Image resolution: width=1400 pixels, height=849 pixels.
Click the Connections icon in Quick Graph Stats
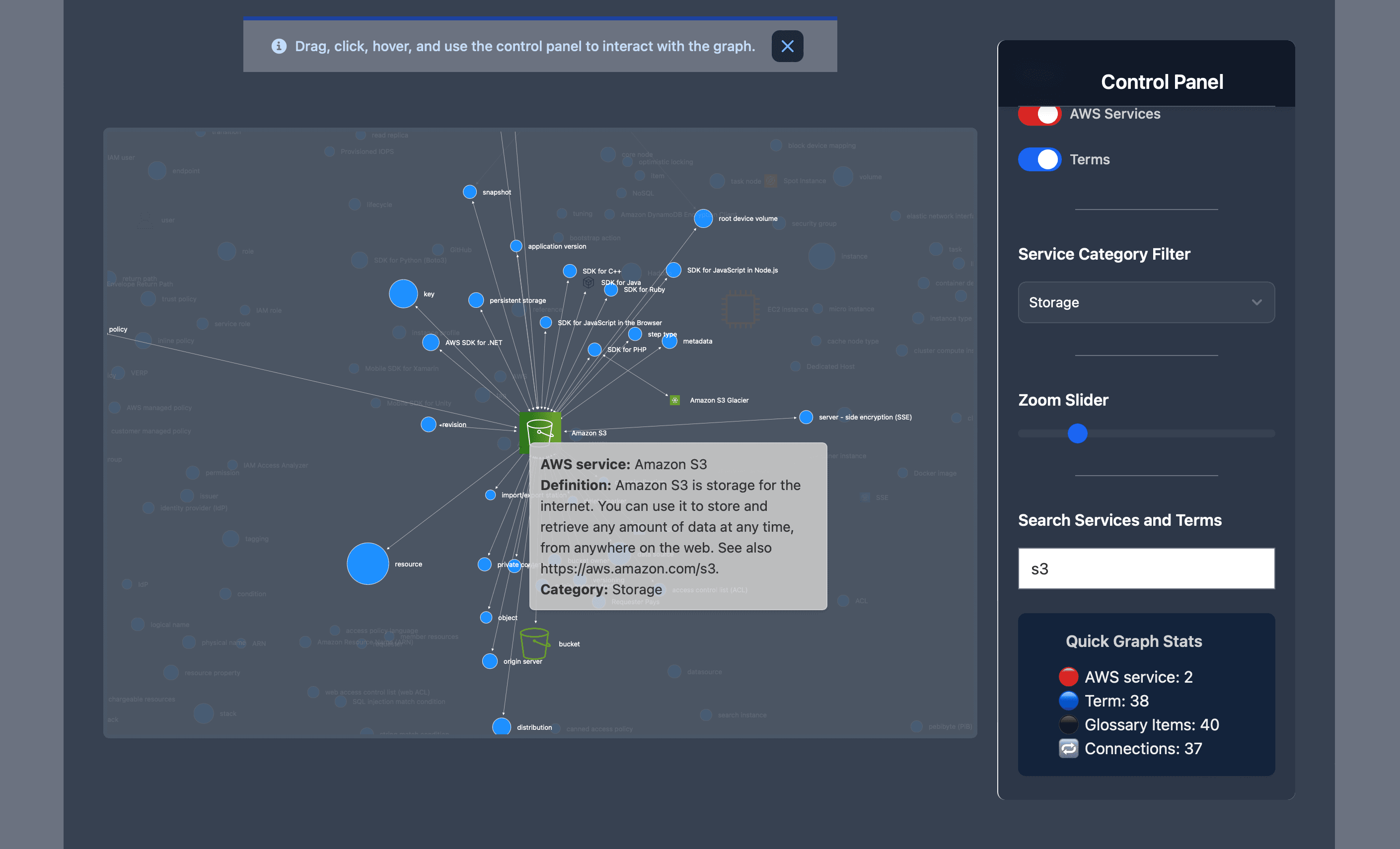coord(1068,749)
